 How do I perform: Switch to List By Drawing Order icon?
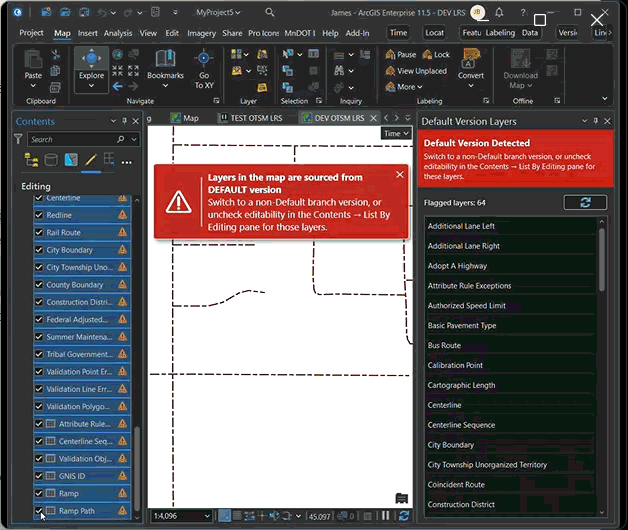(x=31, y=160)
